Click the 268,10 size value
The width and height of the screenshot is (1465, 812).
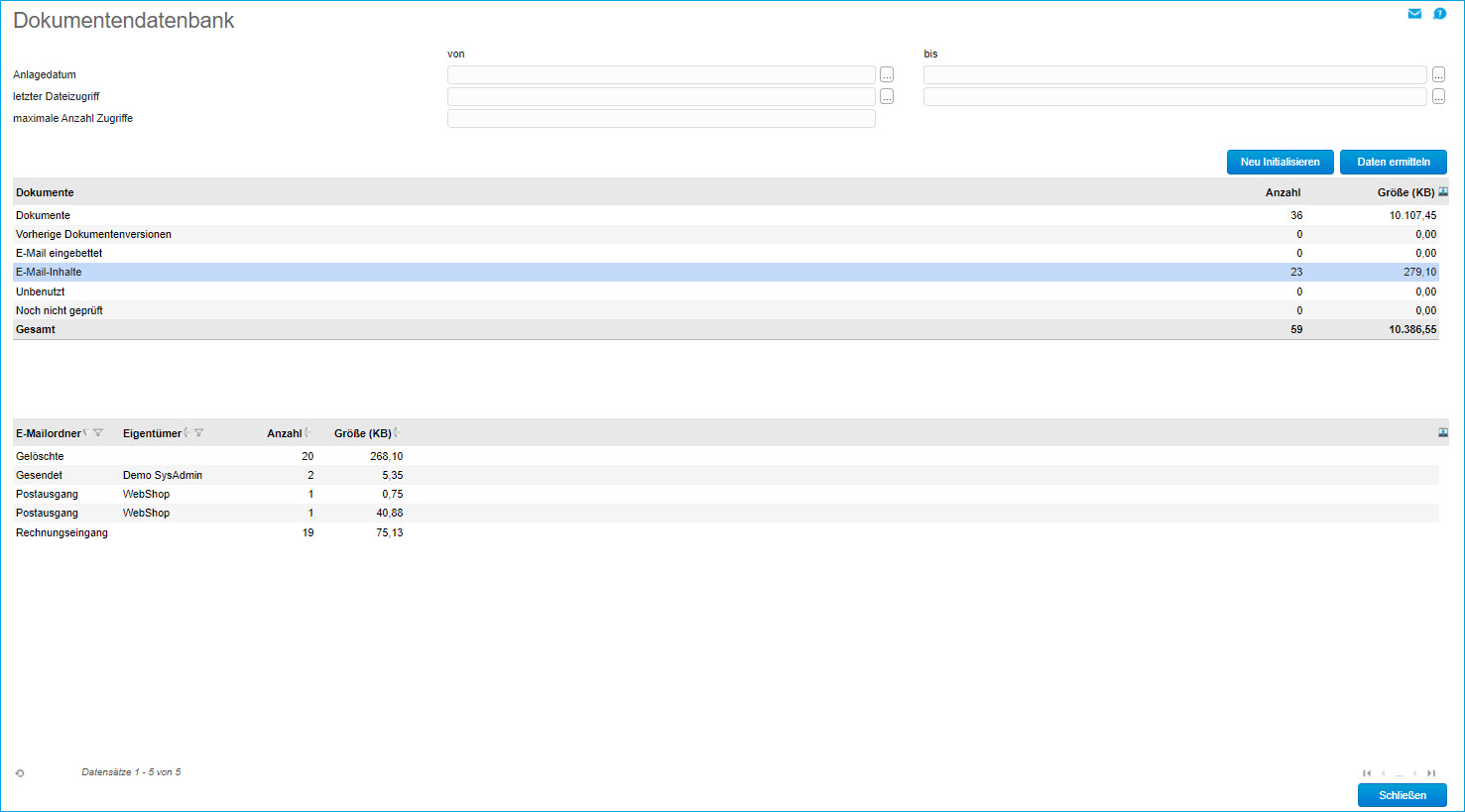tap(387, 456)
